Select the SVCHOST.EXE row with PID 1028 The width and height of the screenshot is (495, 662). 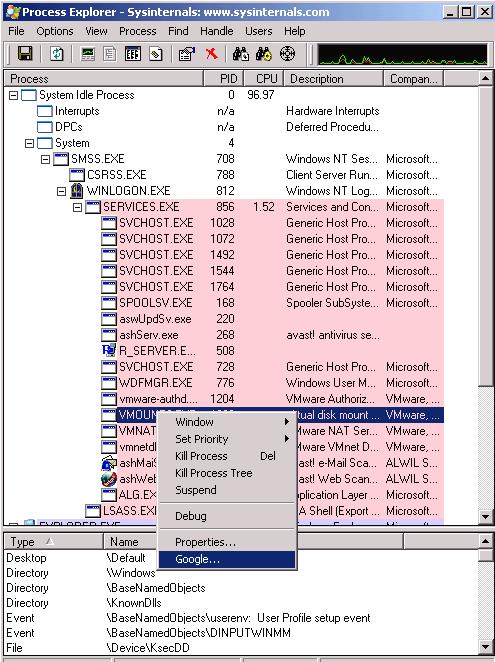pyautogui.click(x=272, y=223)
